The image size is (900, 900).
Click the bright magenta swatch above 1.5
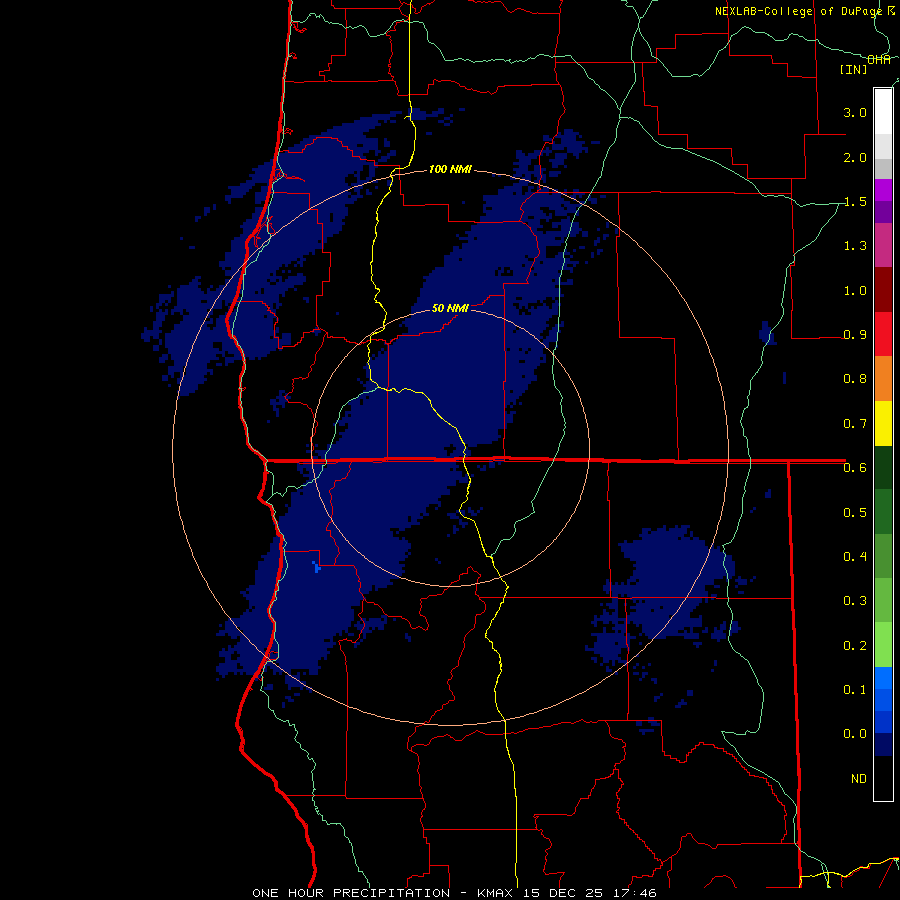coord(883,190)
